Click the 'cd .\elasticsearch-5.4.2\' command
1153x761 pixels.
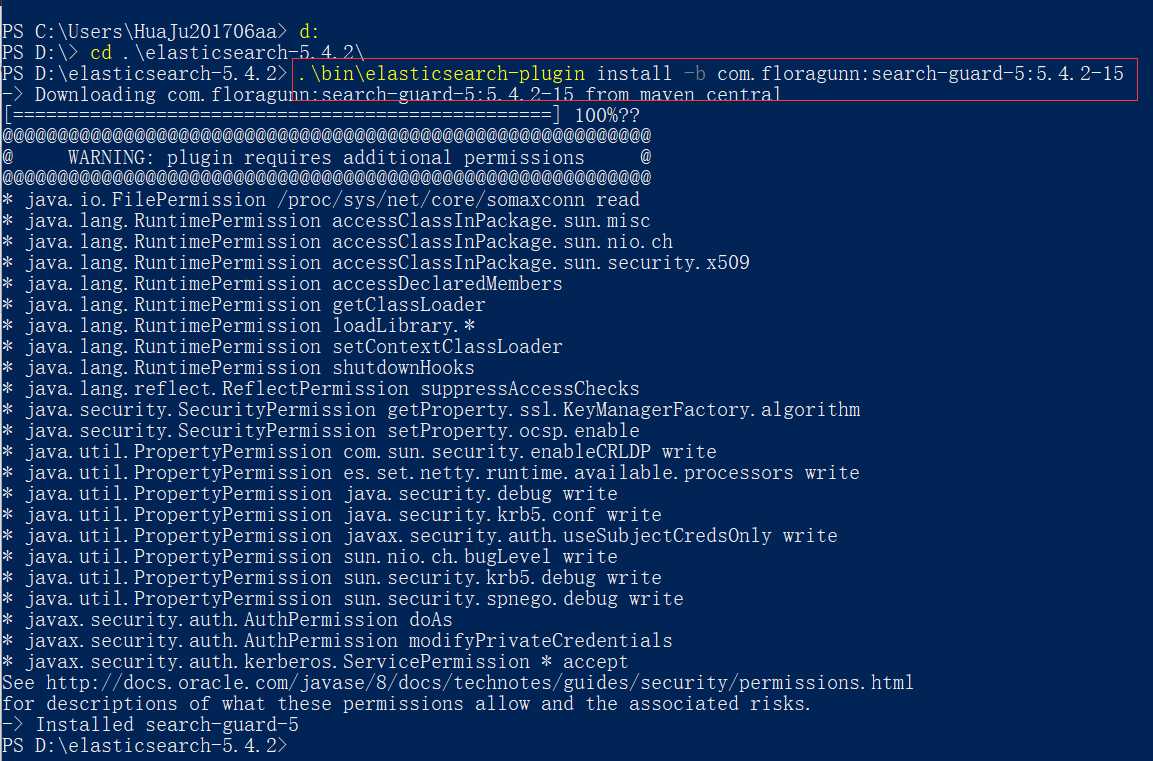pyautogui.click(x=227, y=53)
